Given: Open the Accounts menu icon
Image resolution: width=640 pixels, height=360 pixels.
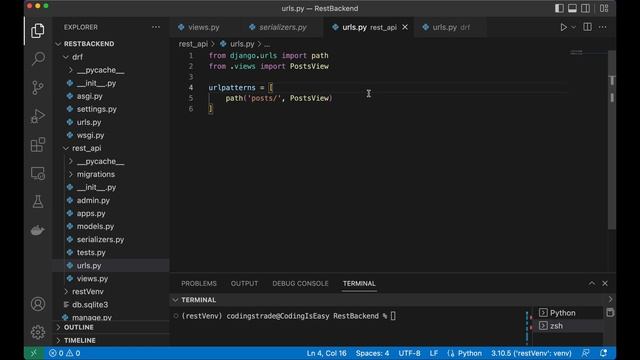Looking at the screenshot, I should [x=38, y=304].
